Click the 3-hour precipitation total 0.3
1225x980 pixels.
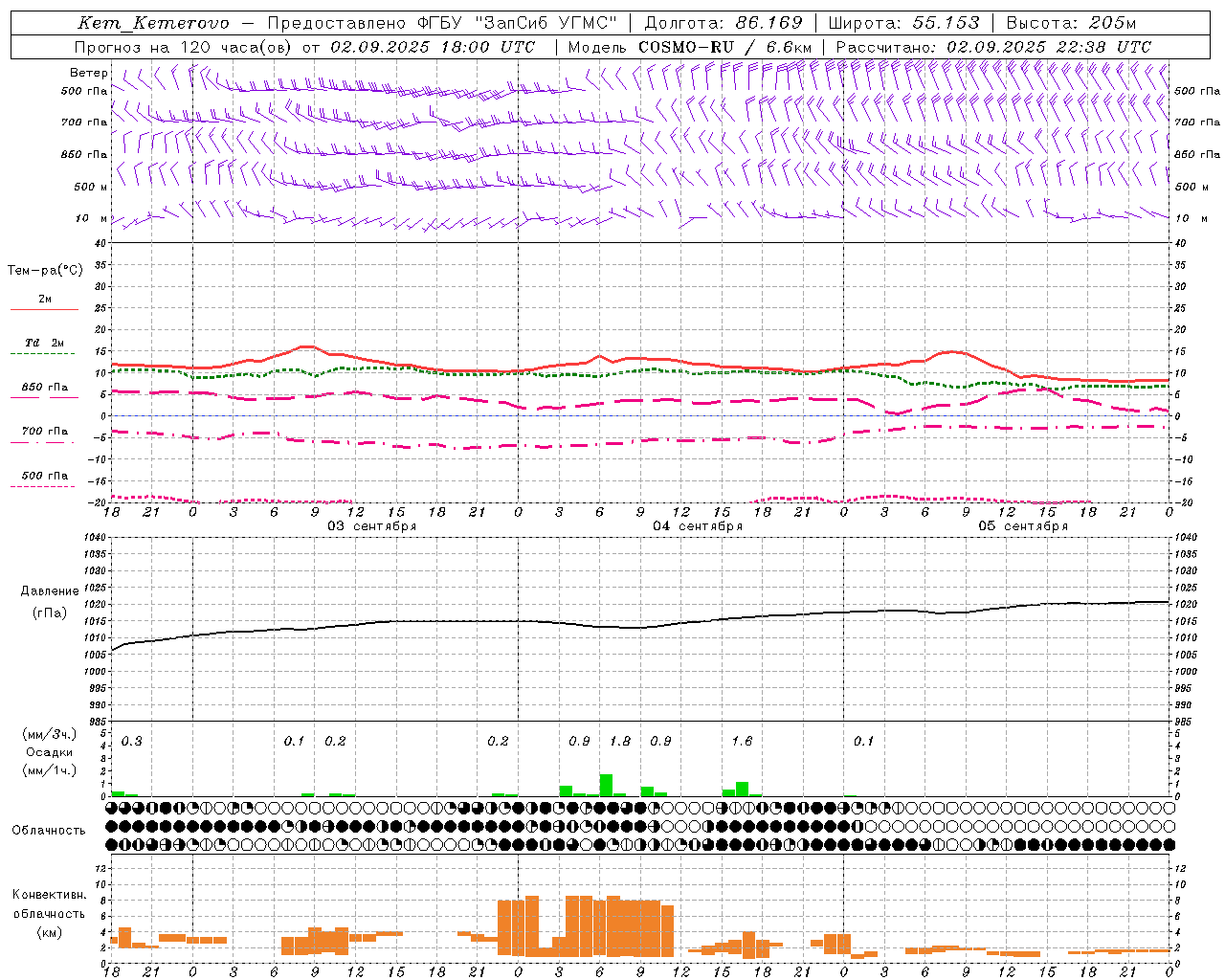tap(131, 742)
